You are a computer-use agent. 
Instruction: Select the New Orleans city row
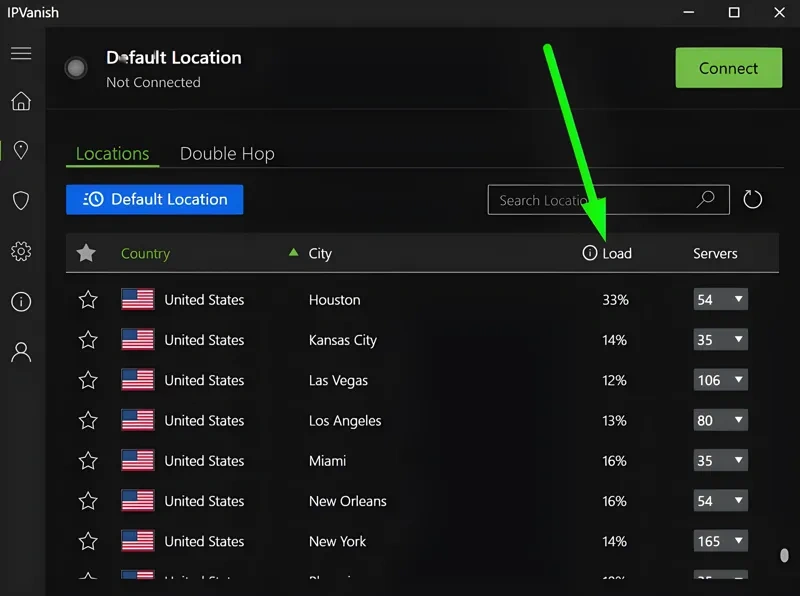pyautogui.click(x=422, y=501)
